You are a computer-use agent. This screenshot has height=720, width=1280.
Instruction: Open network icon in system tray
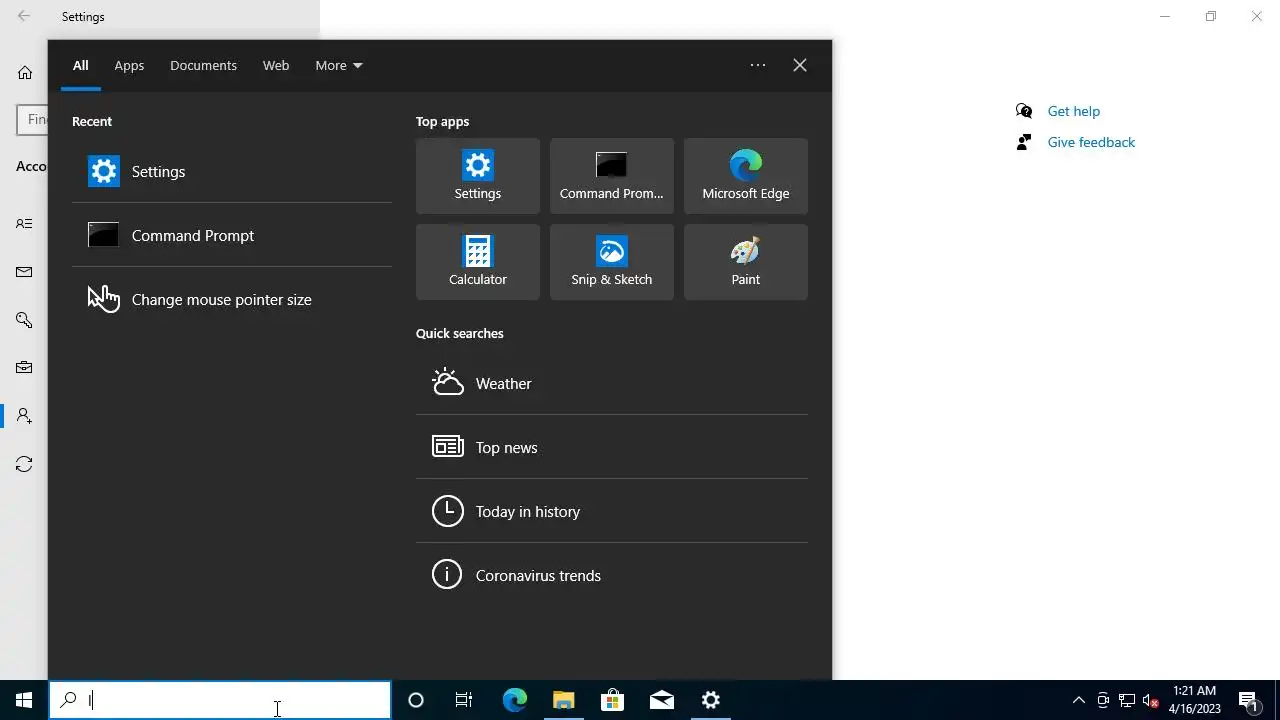point(1126,700)
